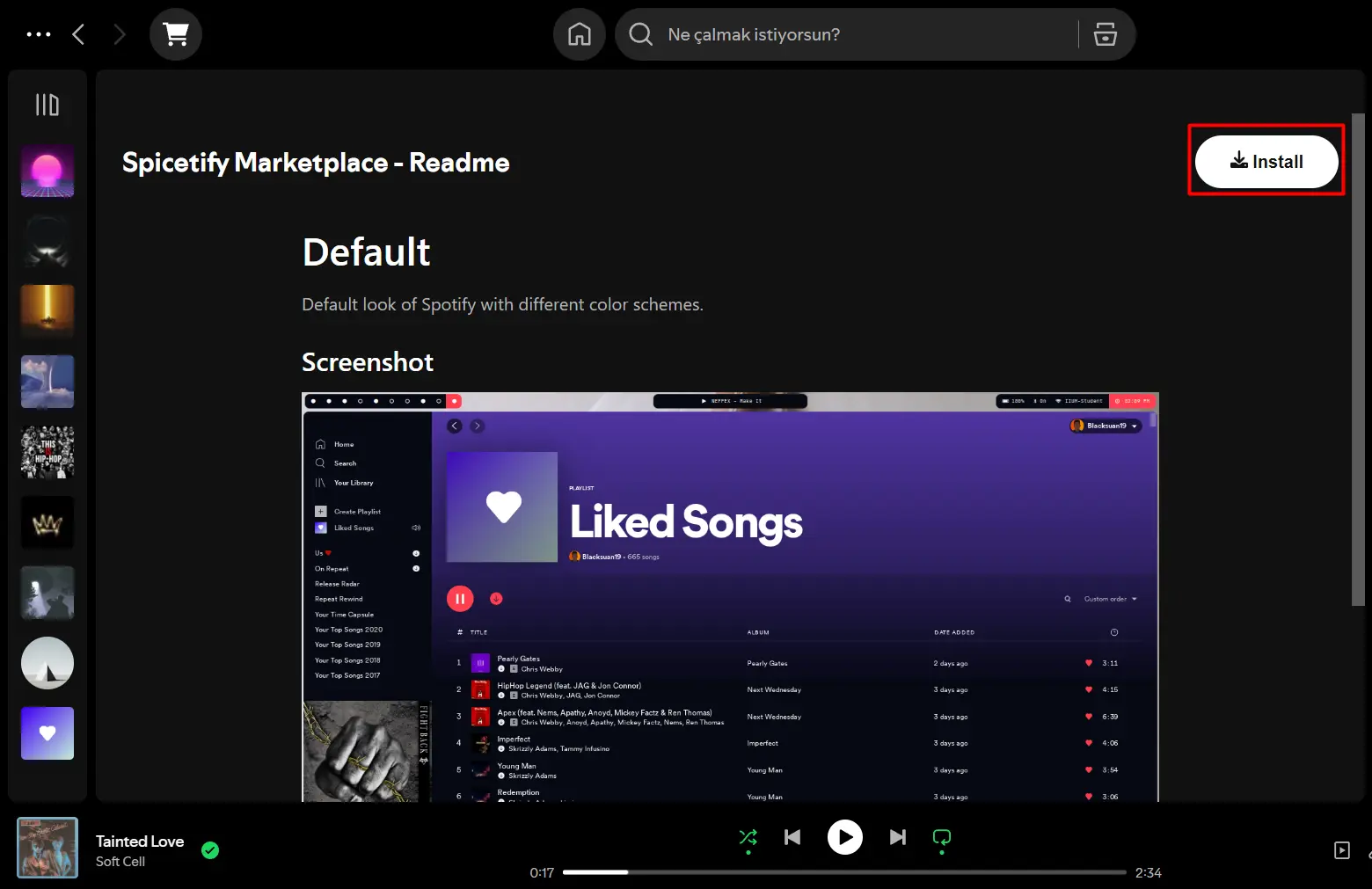This screenshot has width=1372, height=889.
Task: Go to Home via the house icon
Action: coord(580,34)
